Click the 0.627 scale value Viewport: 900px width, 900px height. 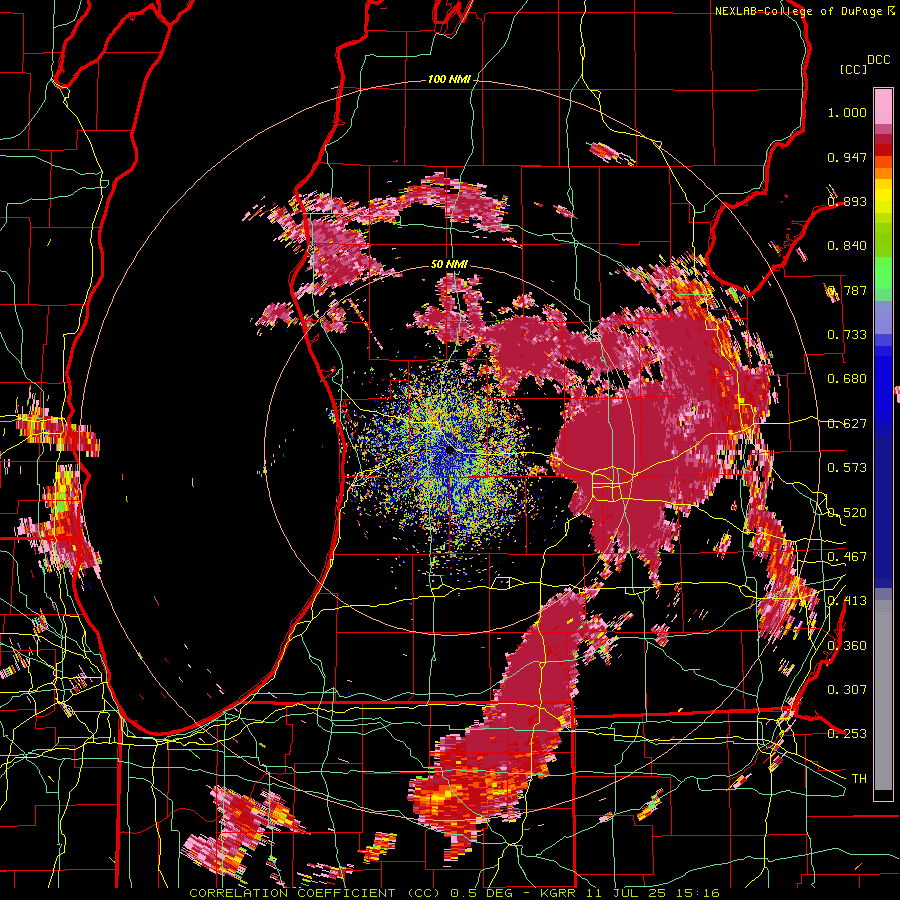pyautogui.click(x=847, y=424)
